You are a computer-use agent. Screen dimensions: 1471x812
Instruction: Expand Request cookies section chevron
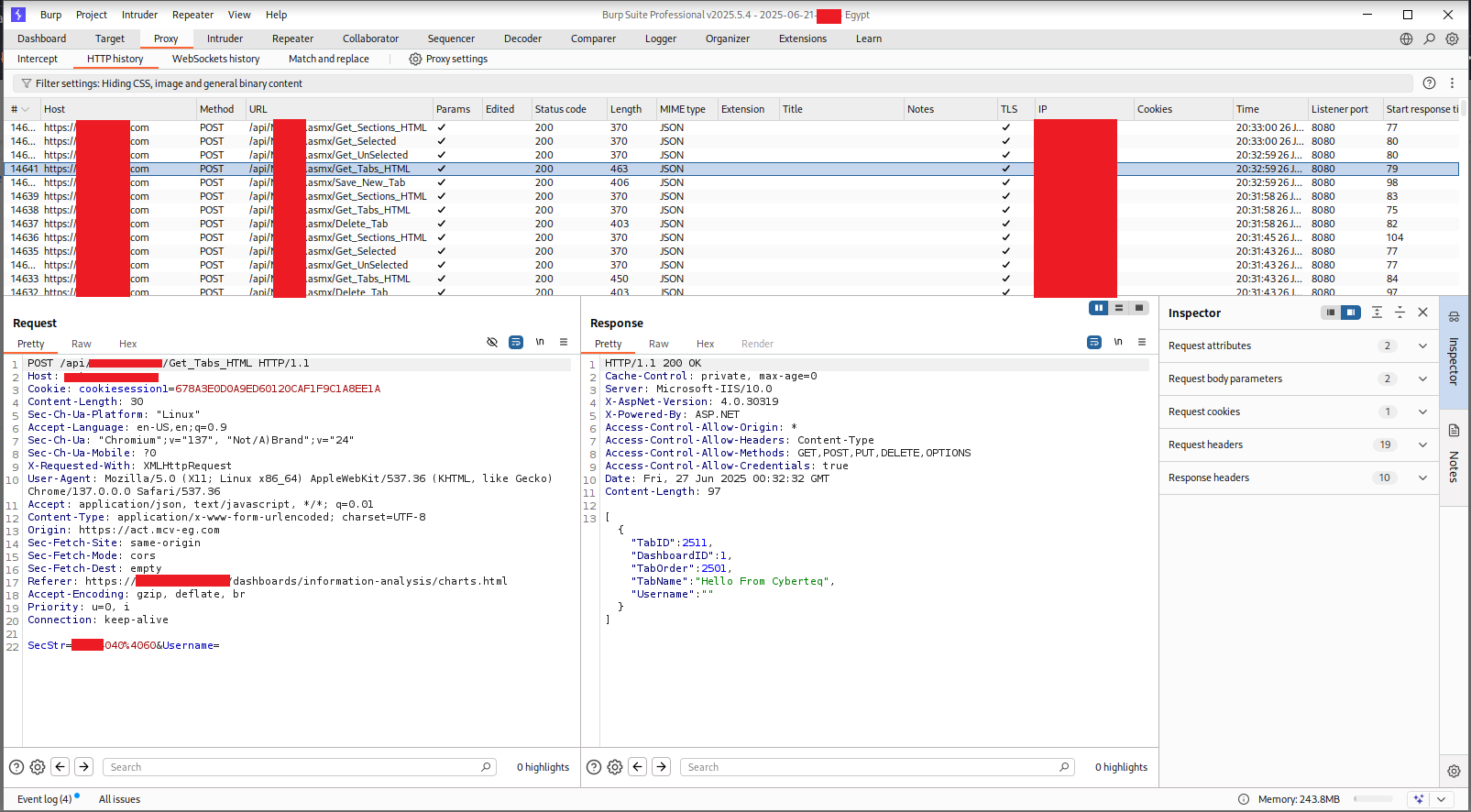1422,411
